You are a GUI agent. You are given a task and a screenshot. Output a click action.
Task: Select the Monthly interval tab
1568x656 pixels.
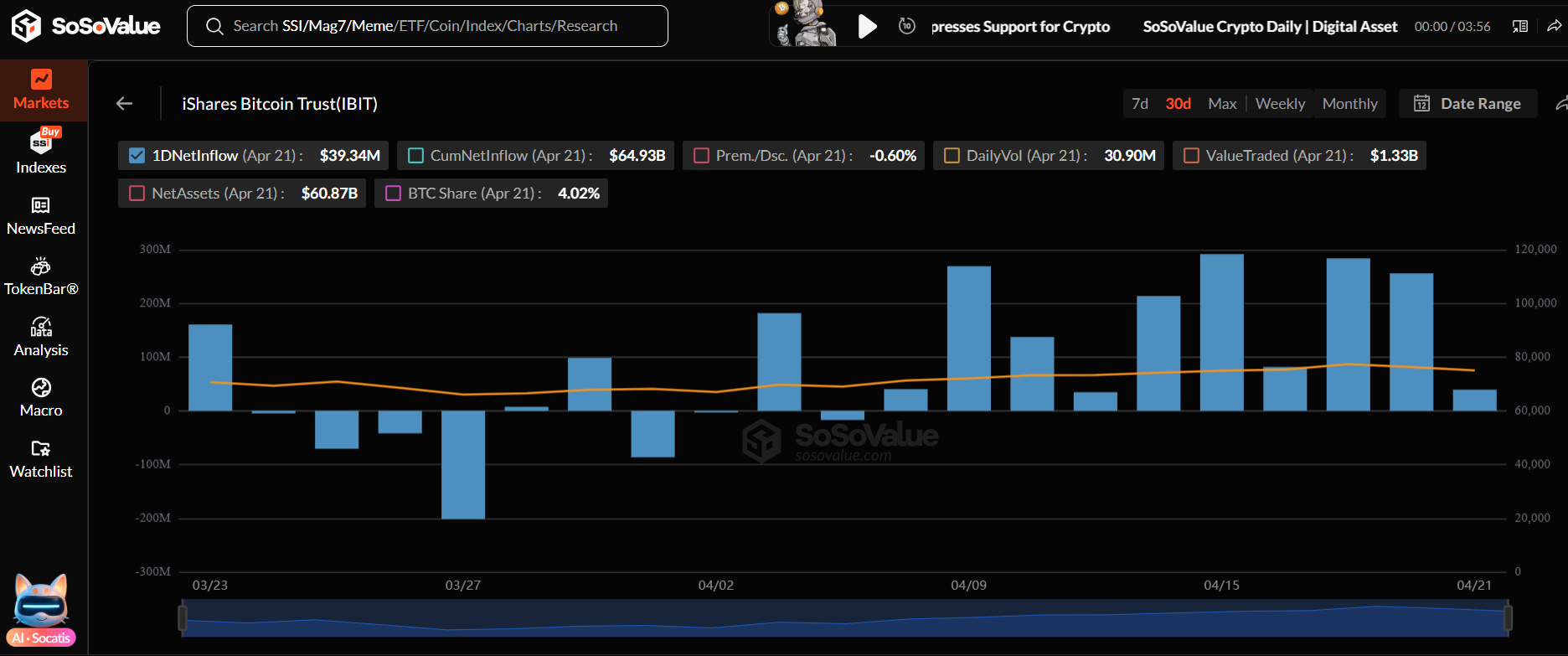pos(1349,104)
